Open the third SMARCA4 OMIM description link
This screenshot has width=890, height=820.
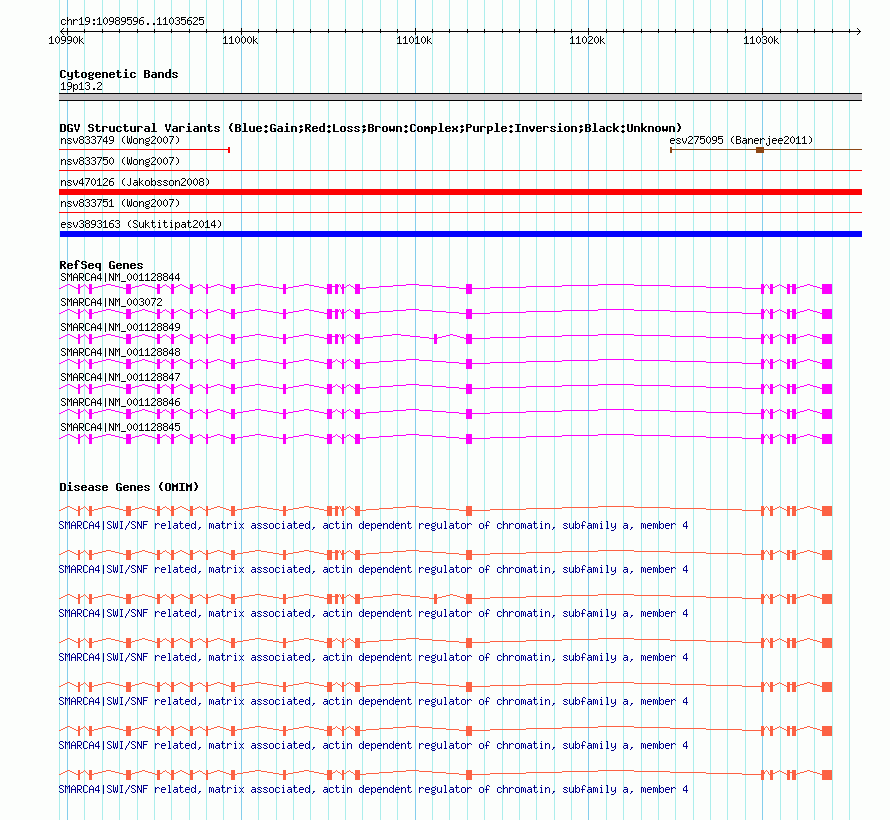(373, 613)
